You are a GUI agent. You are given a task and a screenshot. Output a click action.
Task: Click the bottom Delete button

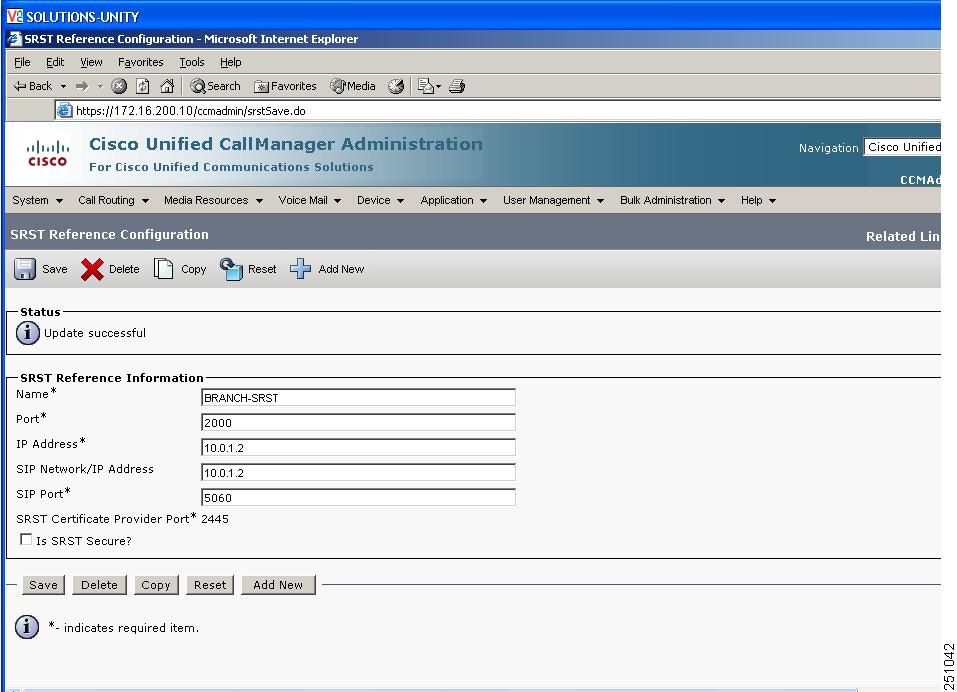99,585
